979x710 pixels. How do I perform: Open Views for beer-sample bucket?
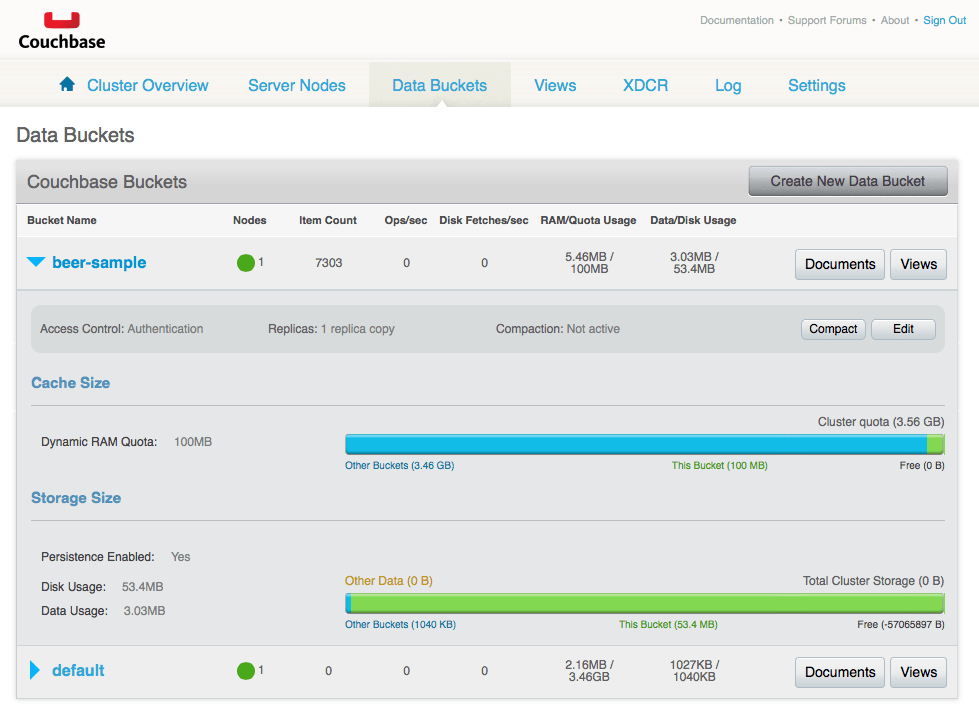(918, 264)
